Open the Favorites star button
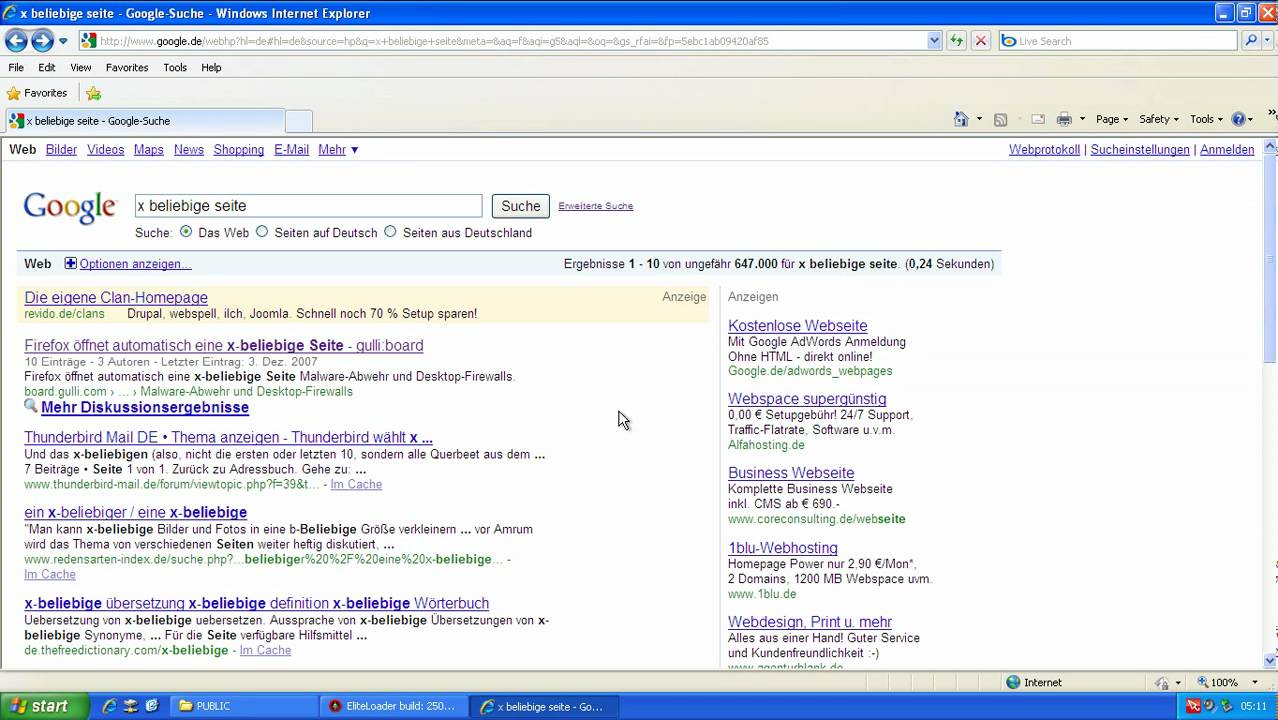Screen dimensions: 1278x720 point(37,93)
